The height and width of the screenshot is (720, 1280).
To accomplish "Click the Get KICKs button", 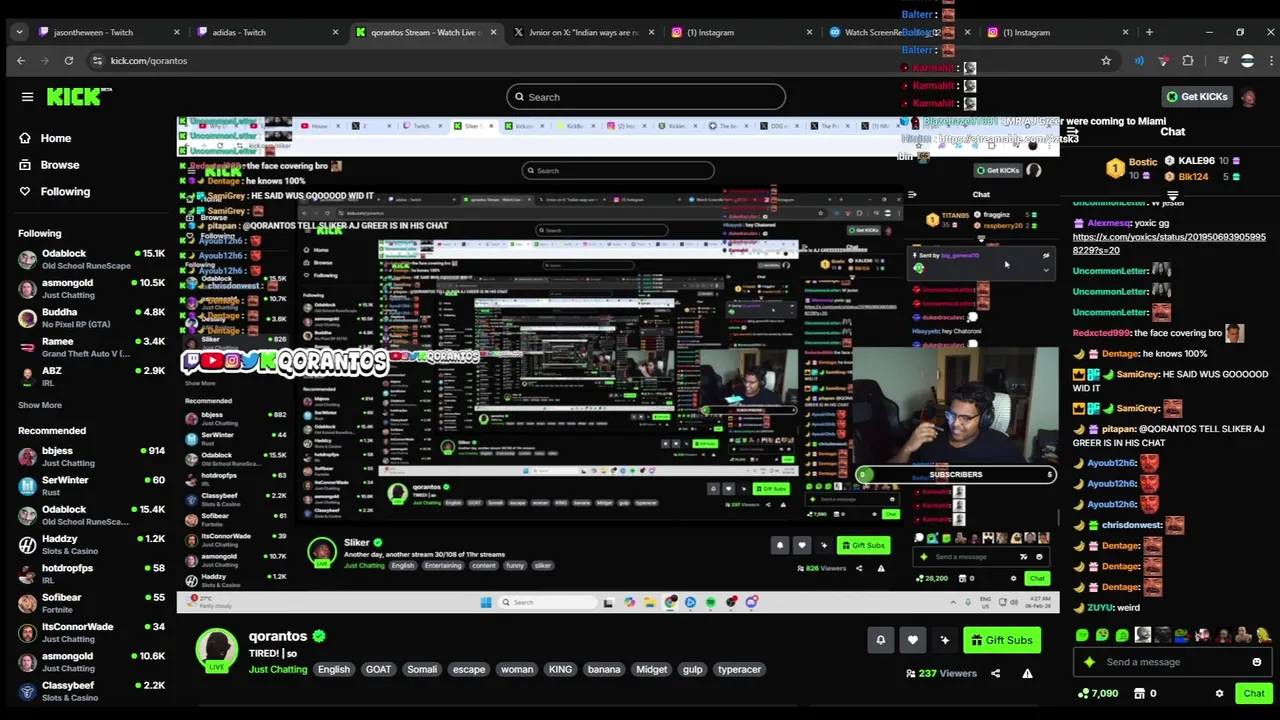I will pos(1197,97).
